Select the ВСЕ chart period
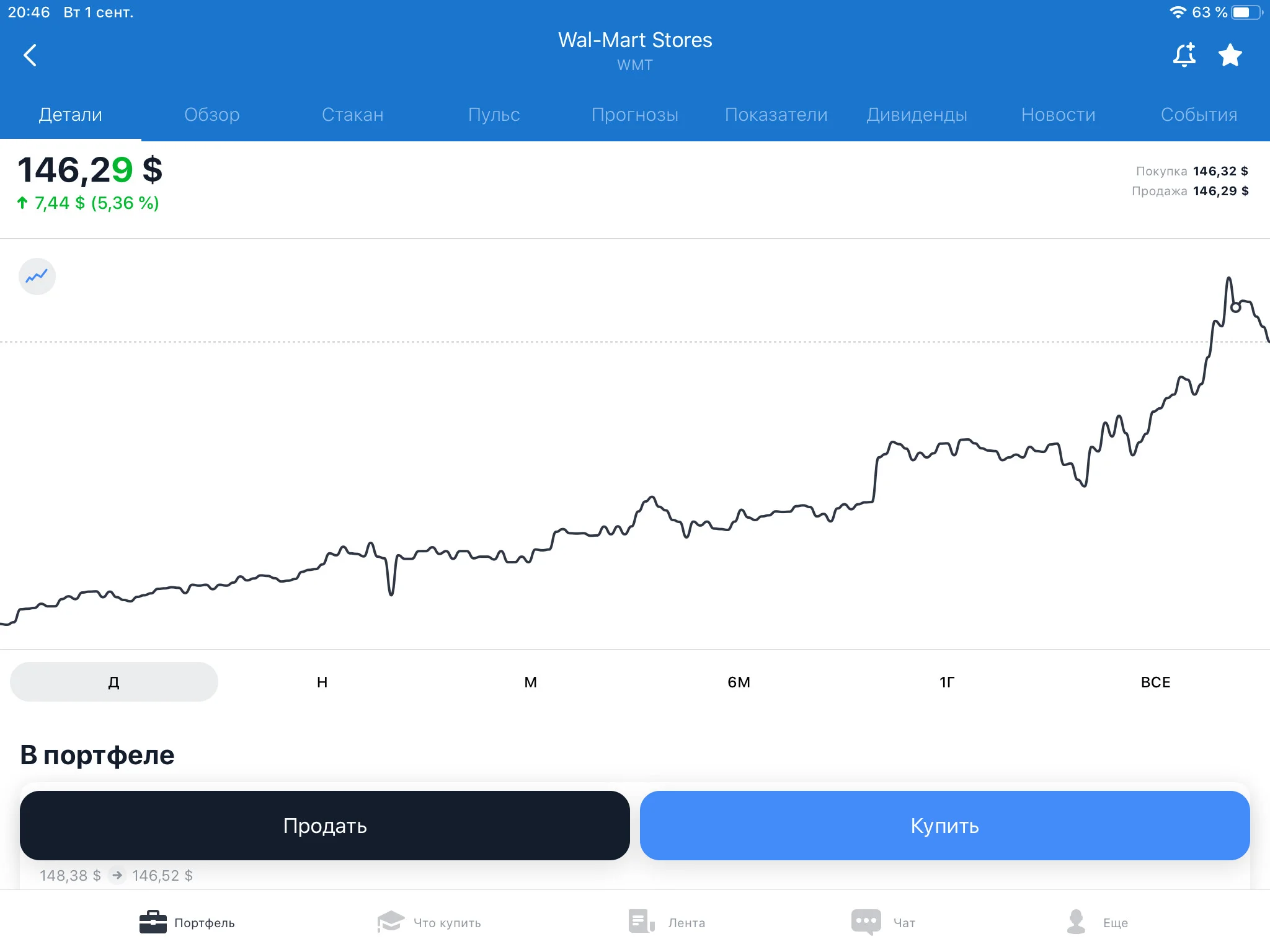Screen dimensions: 1270x952 click(1155, 682)
